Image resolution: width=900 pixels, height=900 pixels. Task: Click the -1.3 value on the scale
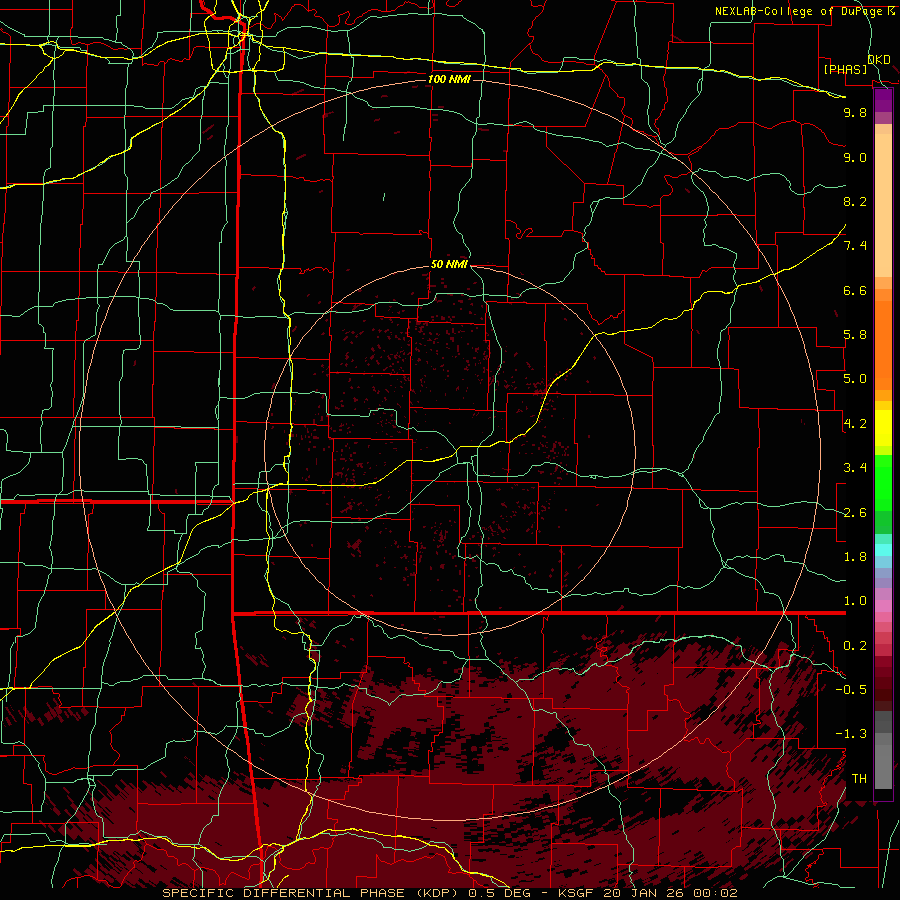click(851, 734)
